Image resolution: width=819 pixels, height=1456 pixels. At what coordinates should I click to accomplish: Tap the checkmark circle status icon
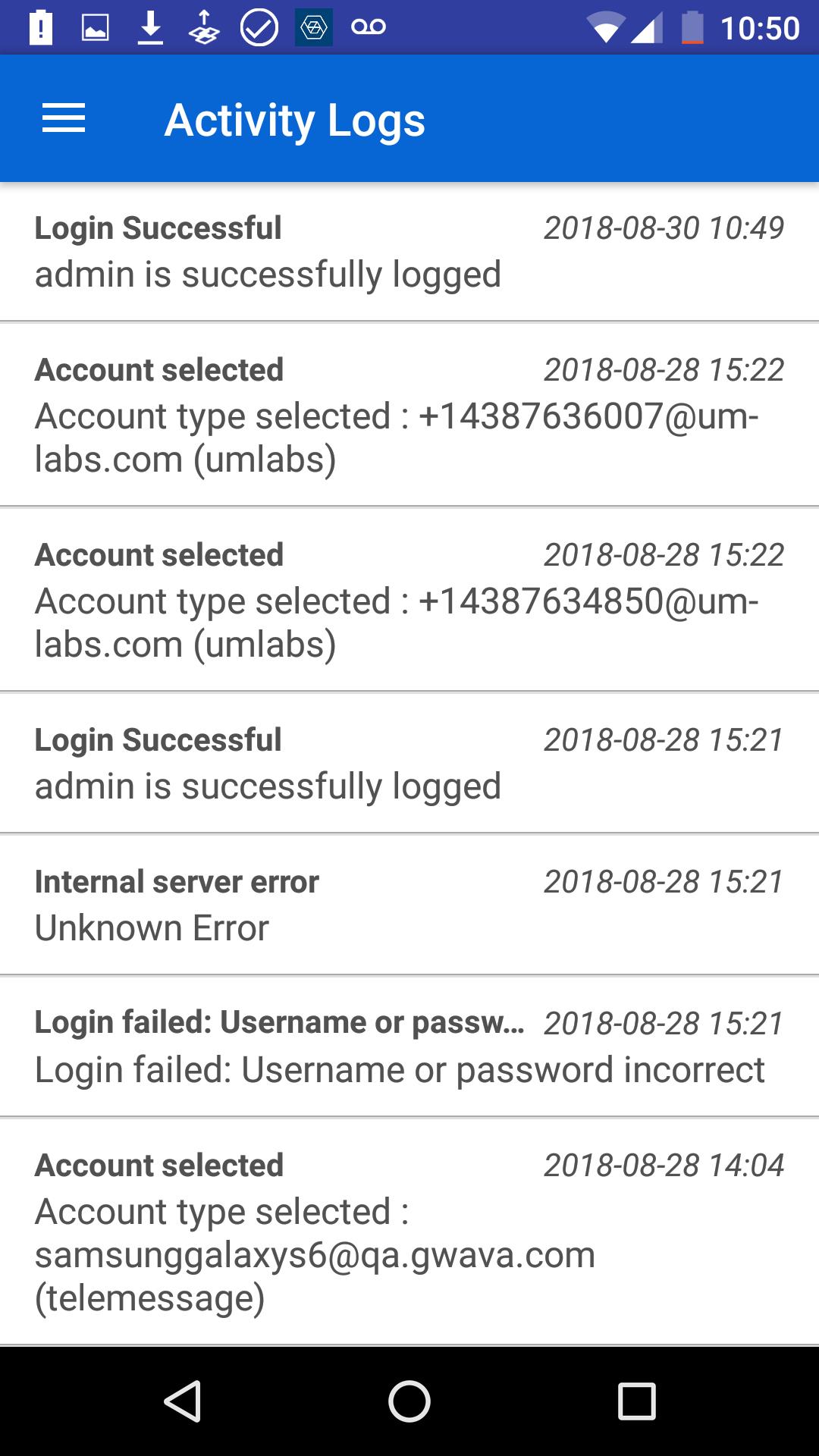(259, 28)
